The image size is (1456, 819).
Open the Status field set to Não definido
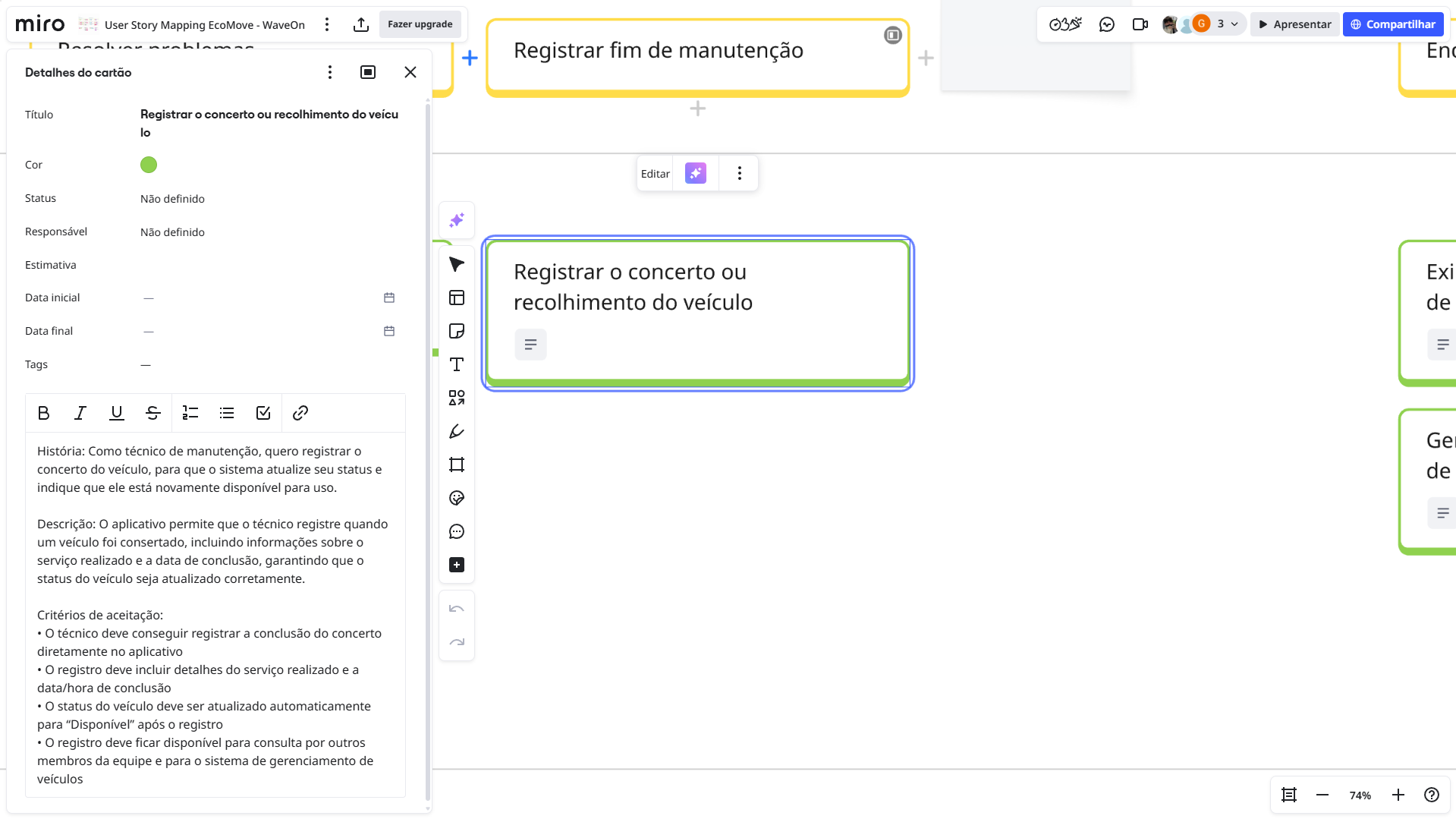(172, 199)
